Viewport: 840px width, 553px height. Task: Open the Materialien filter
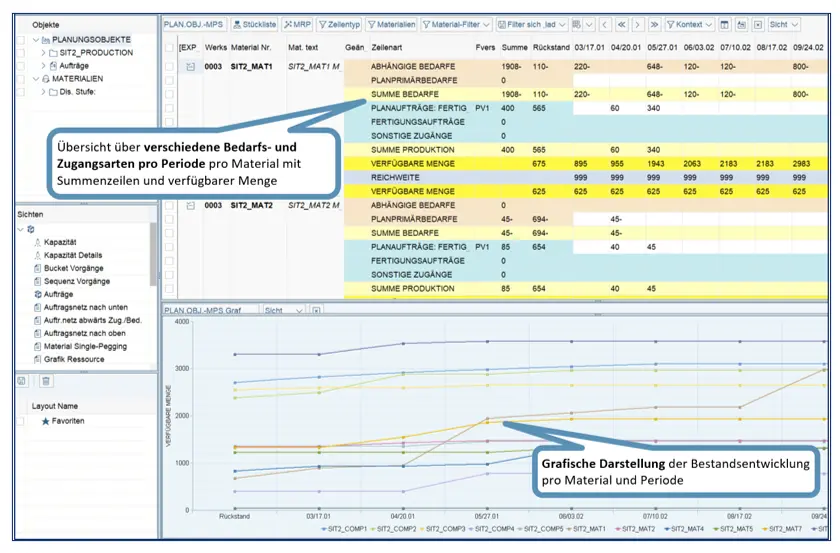[x=391, y=25]
